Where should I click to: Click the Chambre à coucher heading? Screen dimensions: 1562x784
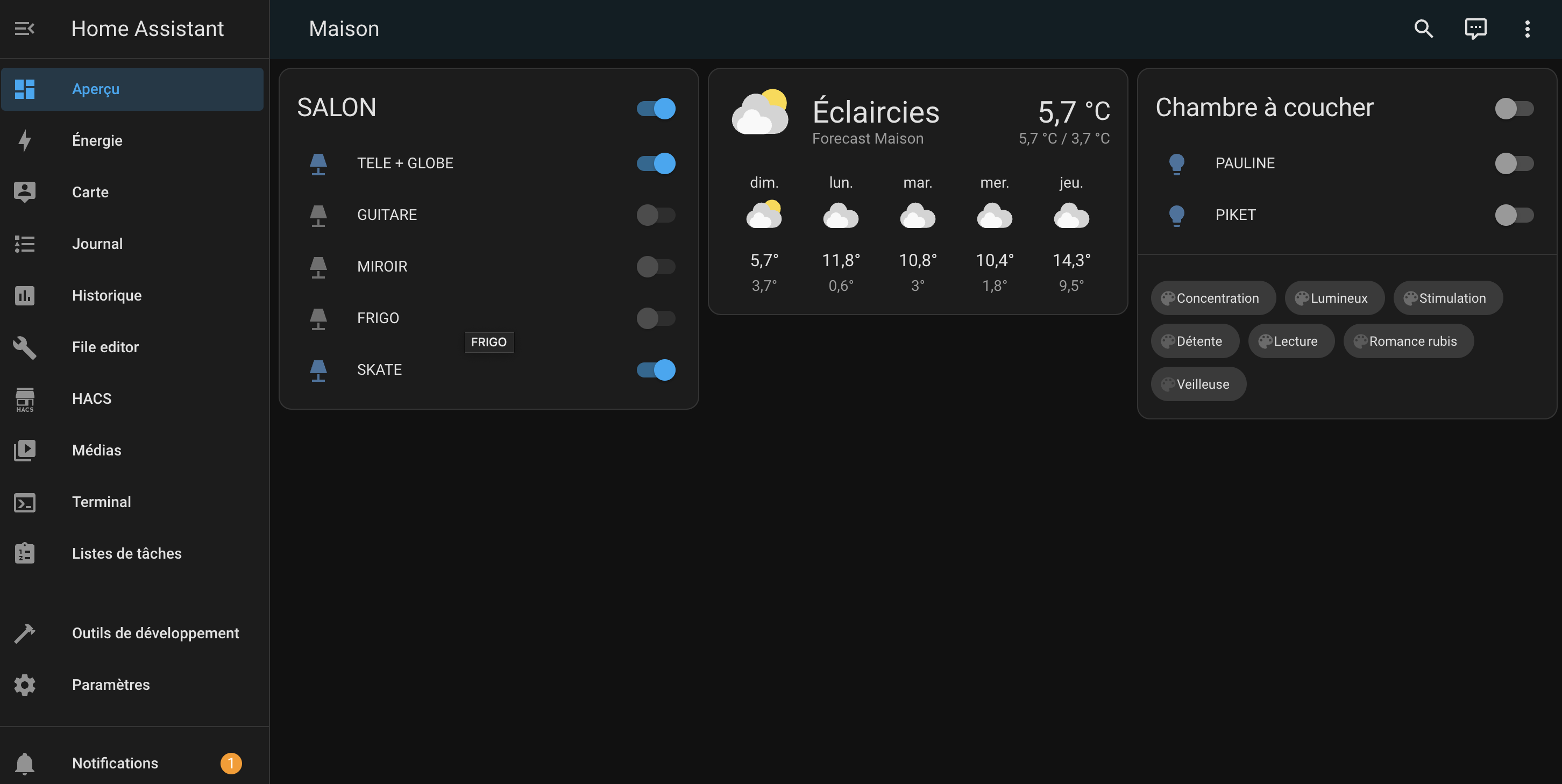point(1264,108)
